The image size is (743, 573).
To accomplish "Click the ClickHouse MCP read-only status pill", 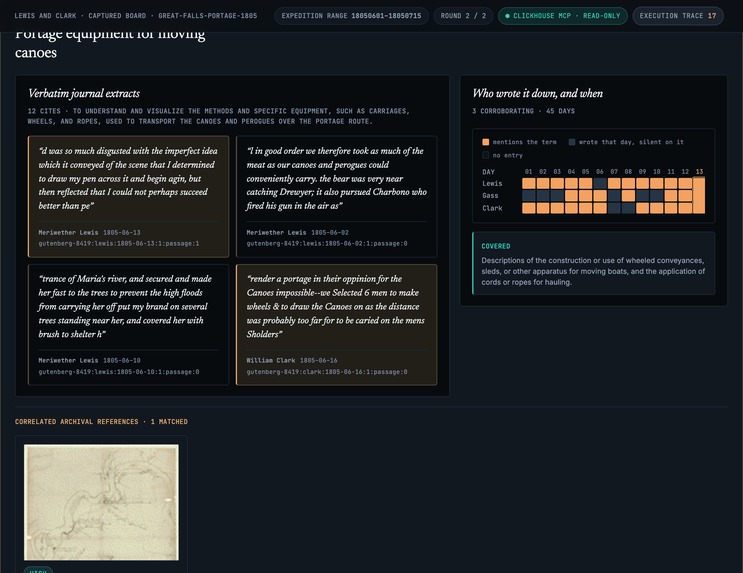I will 562,16.
